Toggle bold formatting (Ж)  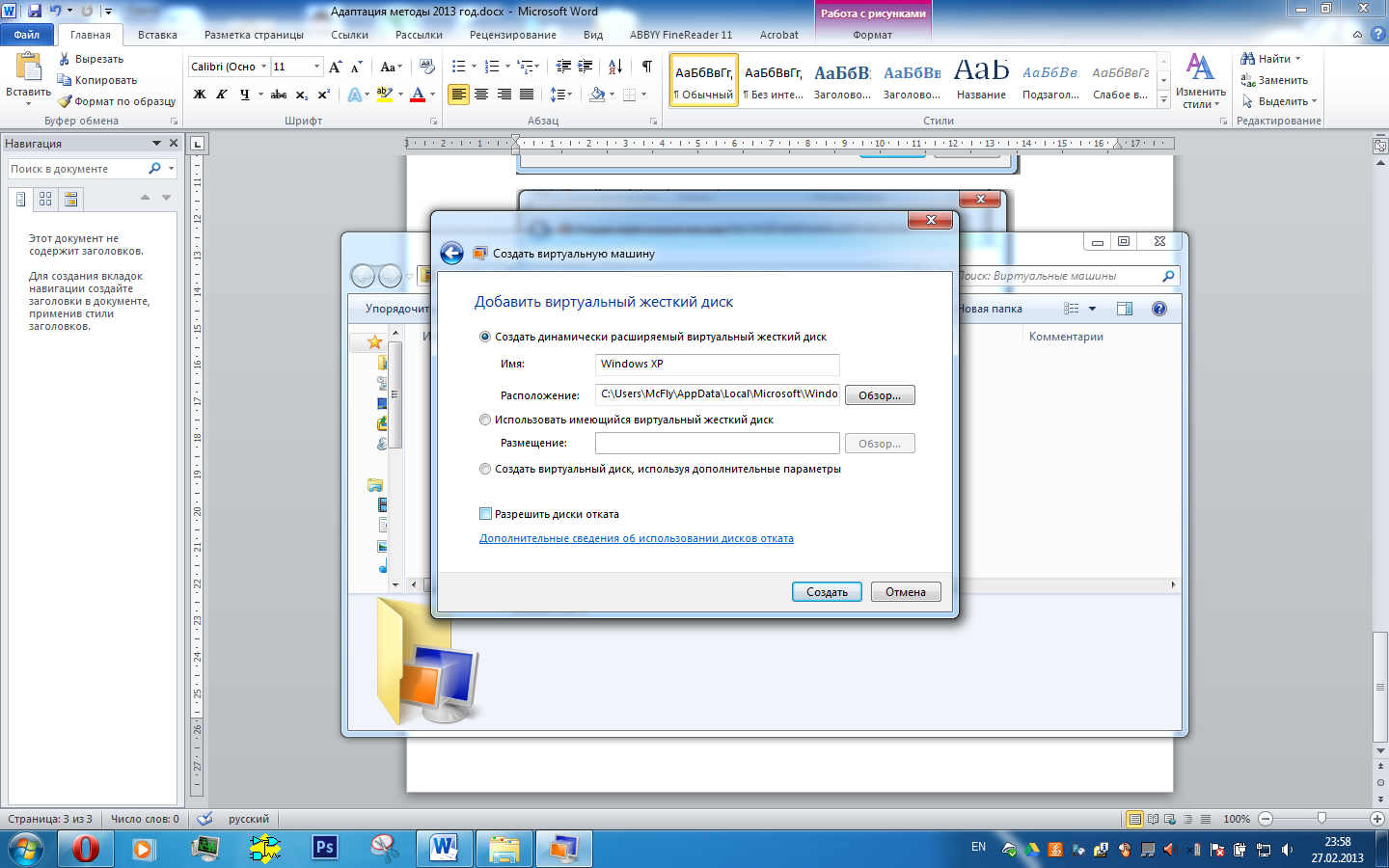pos(200,95)
